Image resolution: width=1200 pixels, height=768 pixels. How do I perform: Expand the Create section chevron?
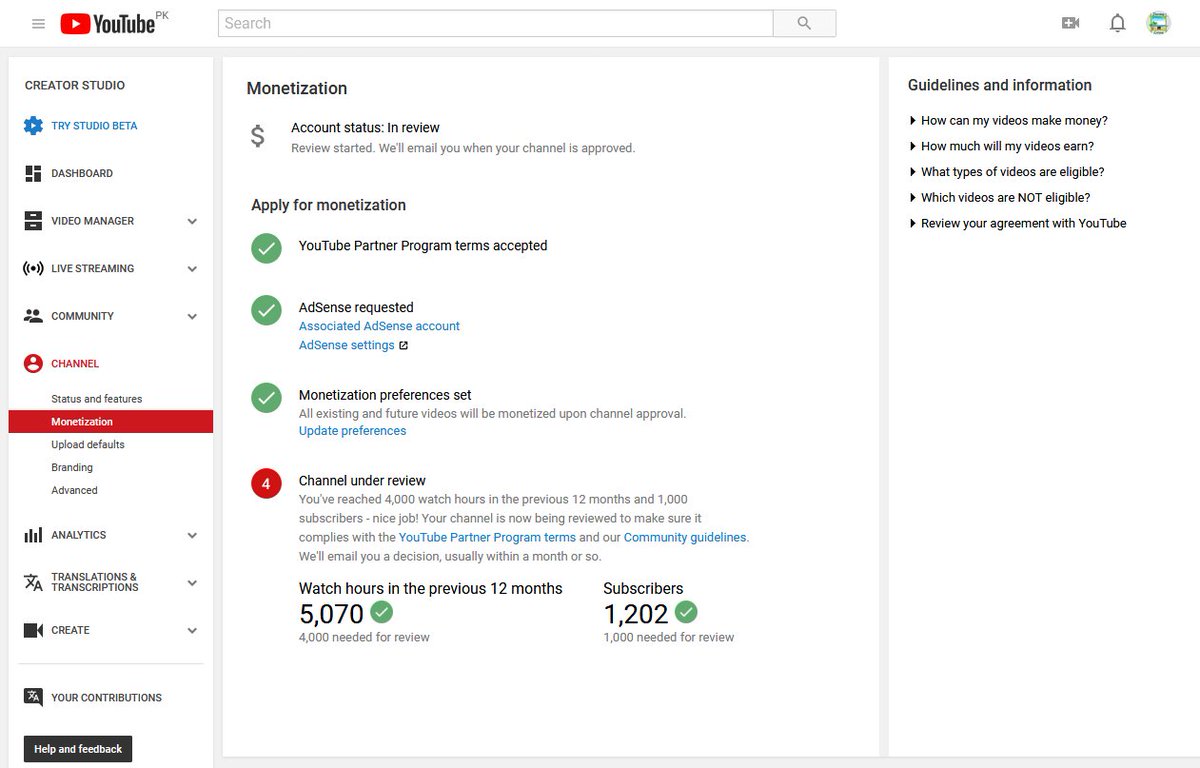coord(192,631)
